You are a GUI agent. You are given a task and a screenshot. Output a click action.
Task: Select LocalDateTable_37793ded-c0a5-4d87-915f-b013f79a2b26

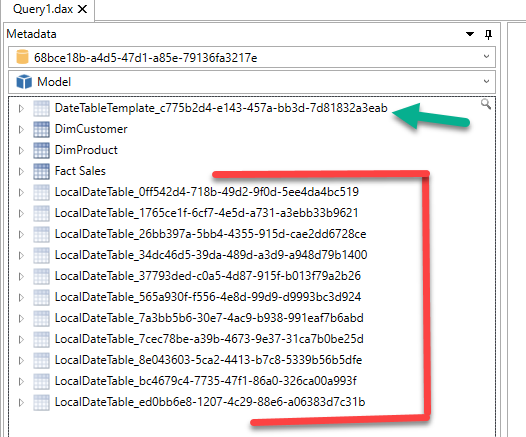(x=208, y=276)
